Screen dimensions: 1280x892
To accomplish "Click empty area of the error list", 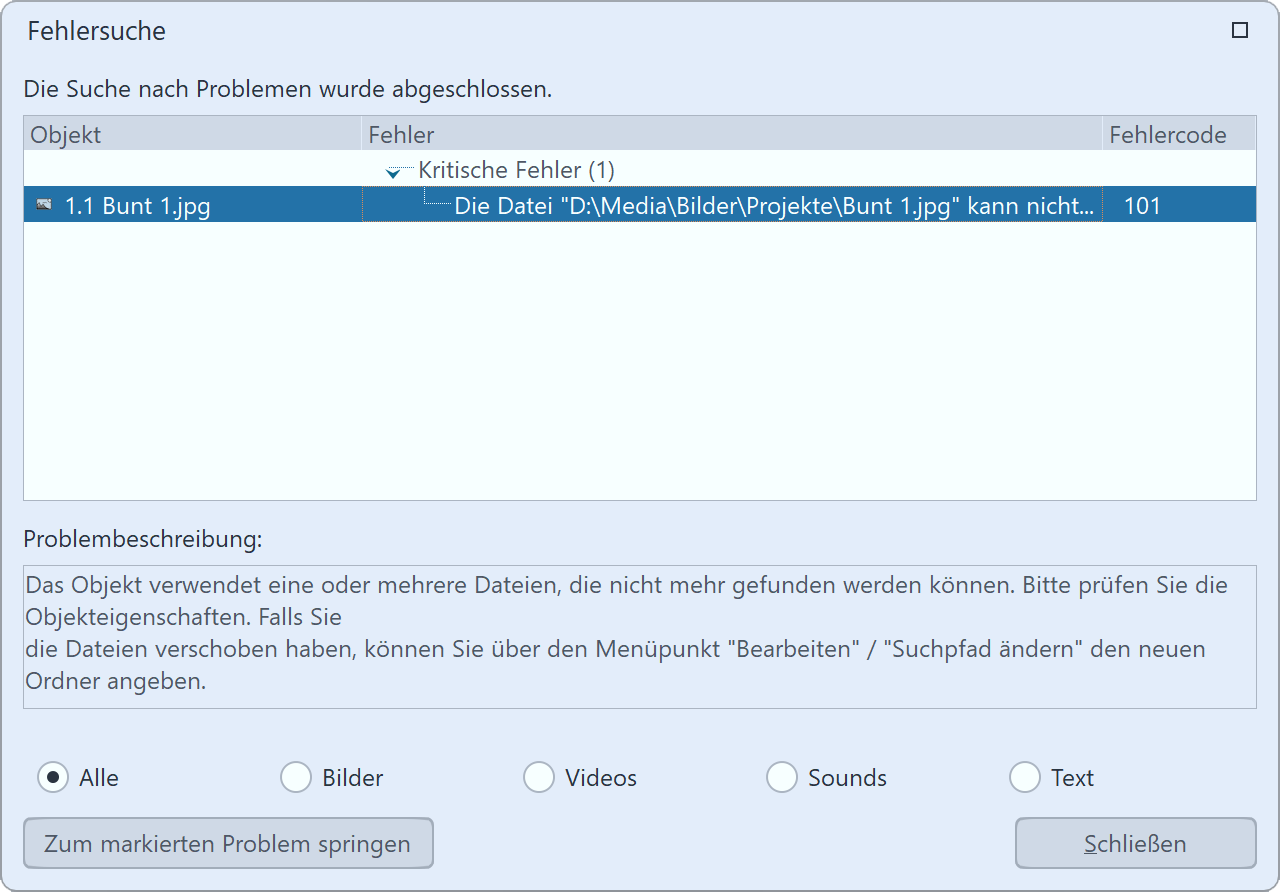I will [640, 380].
